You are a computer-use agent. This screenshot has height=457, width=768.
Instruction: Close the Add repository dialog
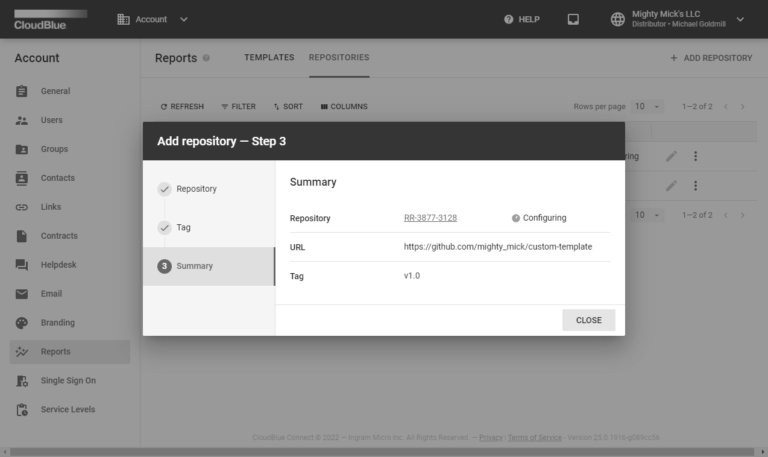pyautogui.click(x=589, y=320)
